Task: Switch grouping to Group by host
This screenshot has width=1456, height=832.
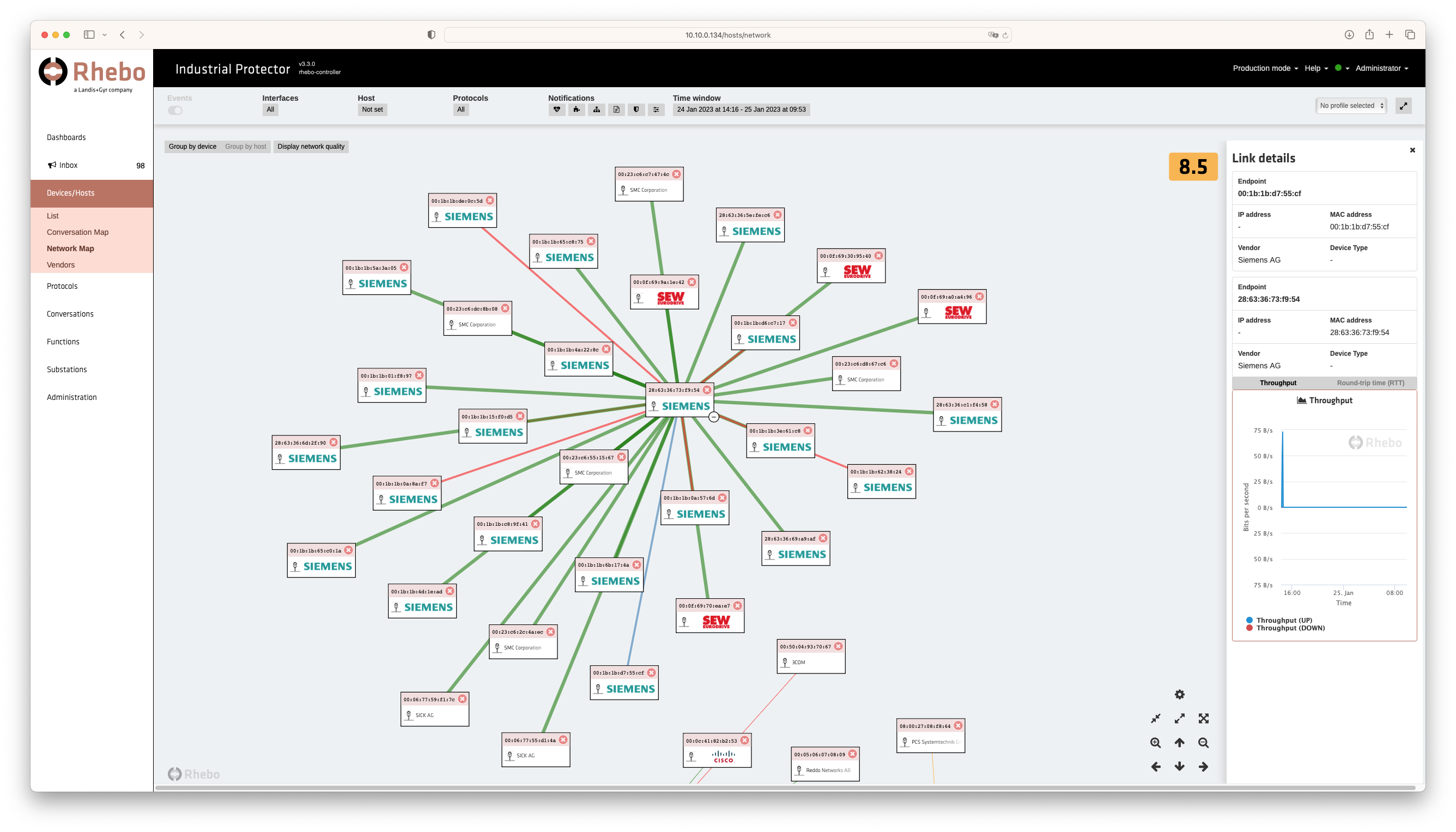Action: 246,147
